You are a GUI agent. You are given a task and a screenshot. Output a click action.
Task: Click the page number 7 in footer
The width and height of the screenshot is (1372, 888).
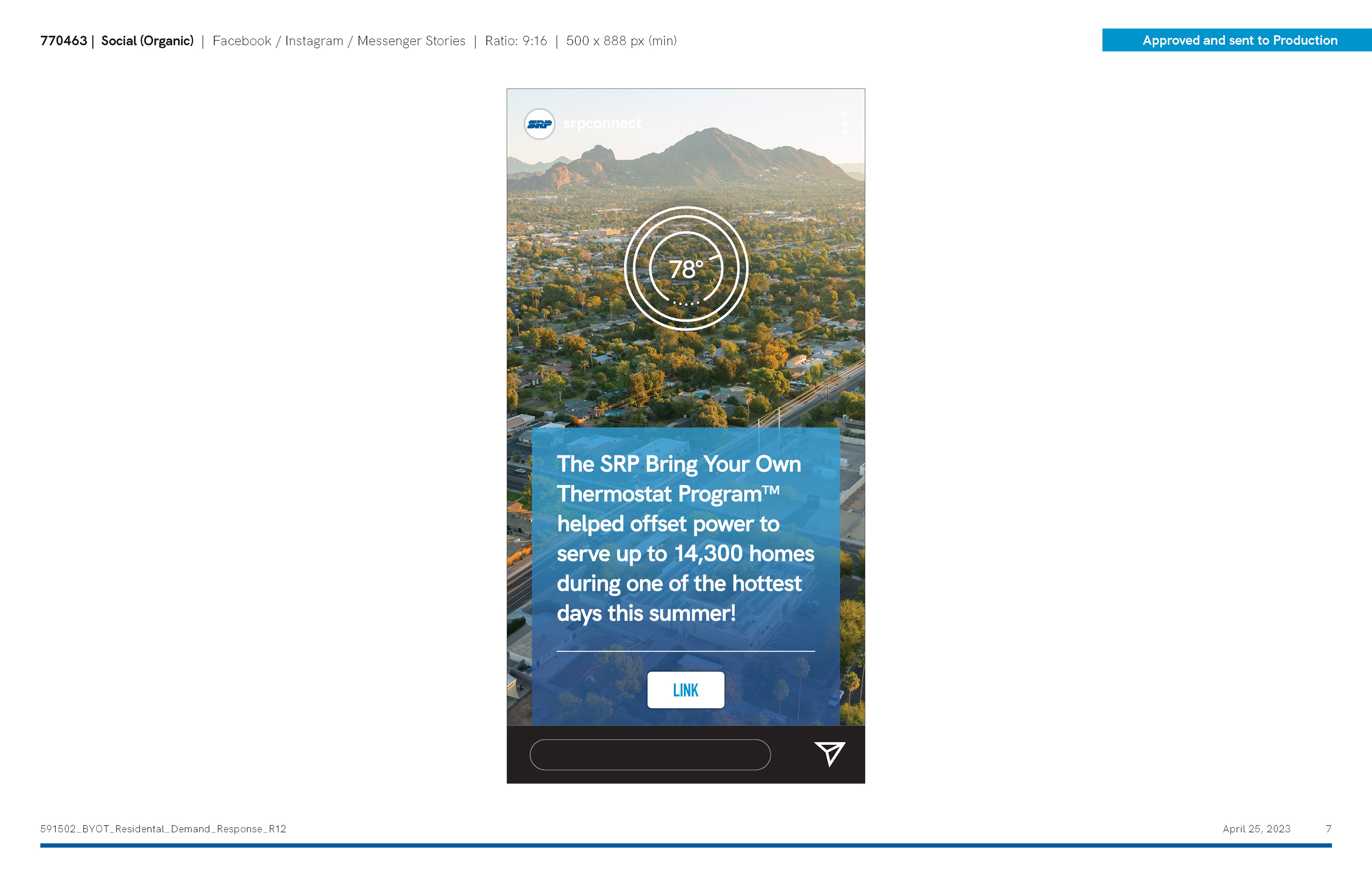coord(1328,829)
